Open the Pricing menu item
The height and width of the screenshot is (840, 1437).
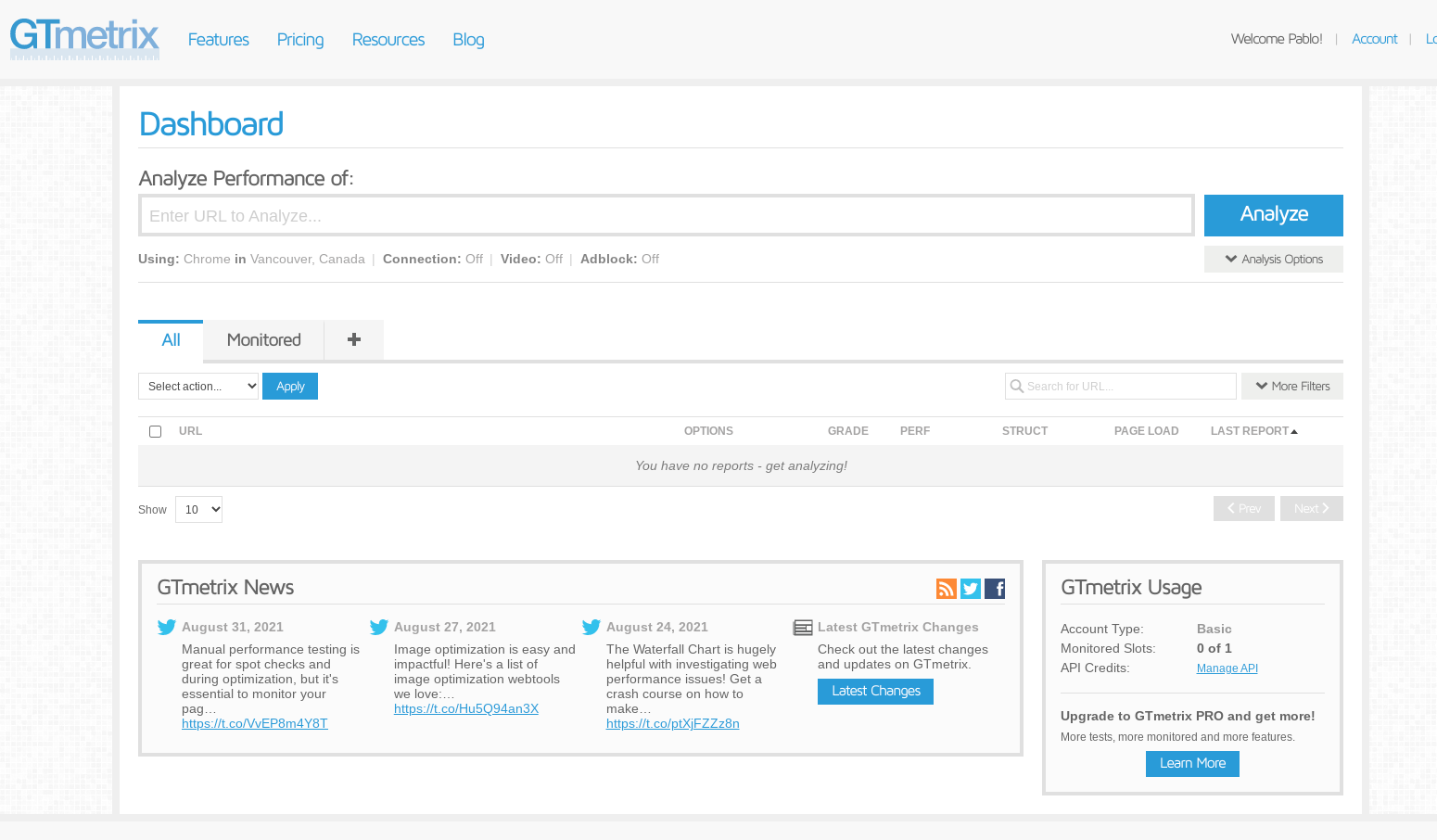click(x=300, y=40)
